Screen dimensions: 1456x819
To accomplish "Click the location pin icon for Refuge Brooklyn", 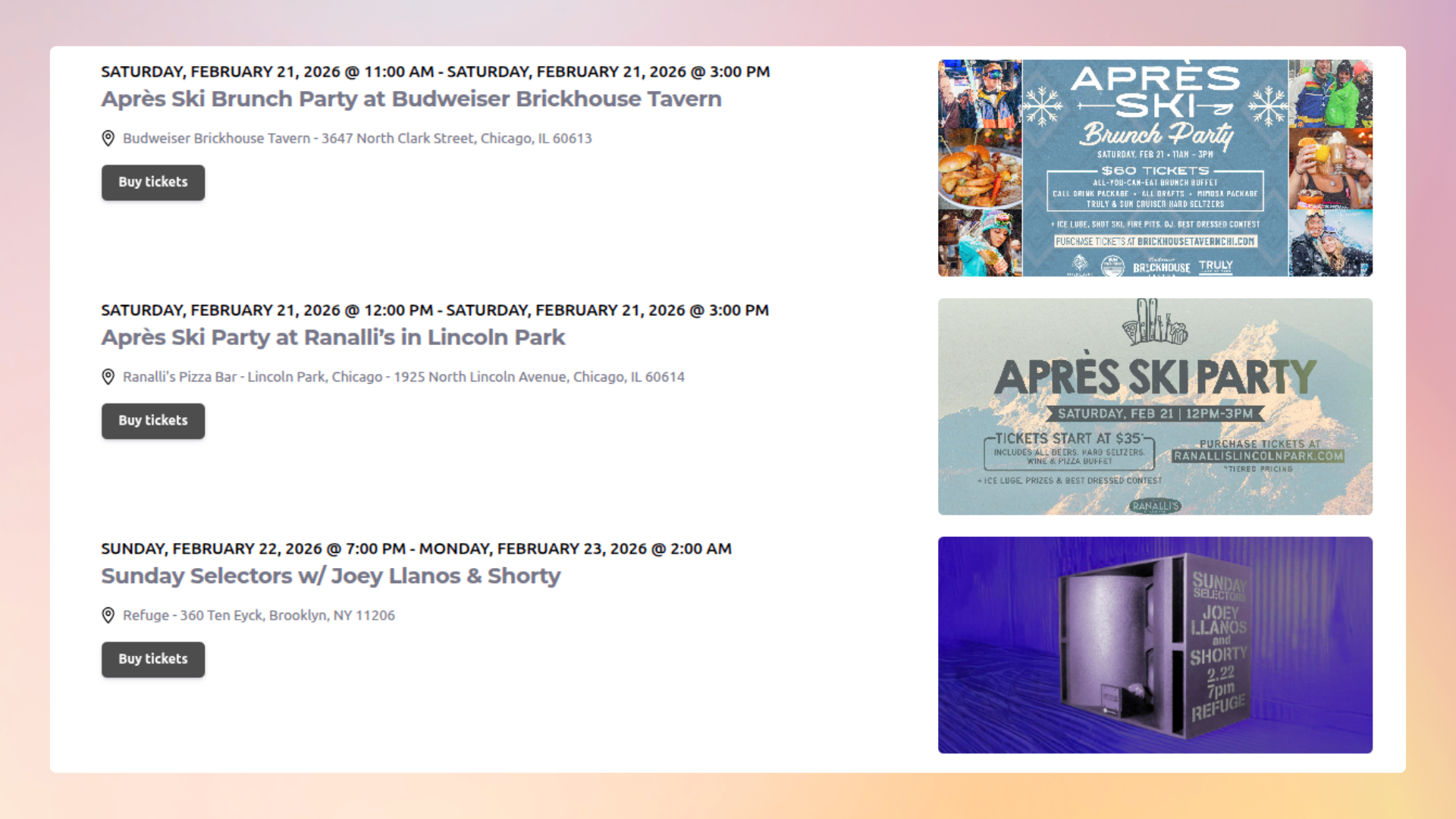I will [x=108, y=615].
